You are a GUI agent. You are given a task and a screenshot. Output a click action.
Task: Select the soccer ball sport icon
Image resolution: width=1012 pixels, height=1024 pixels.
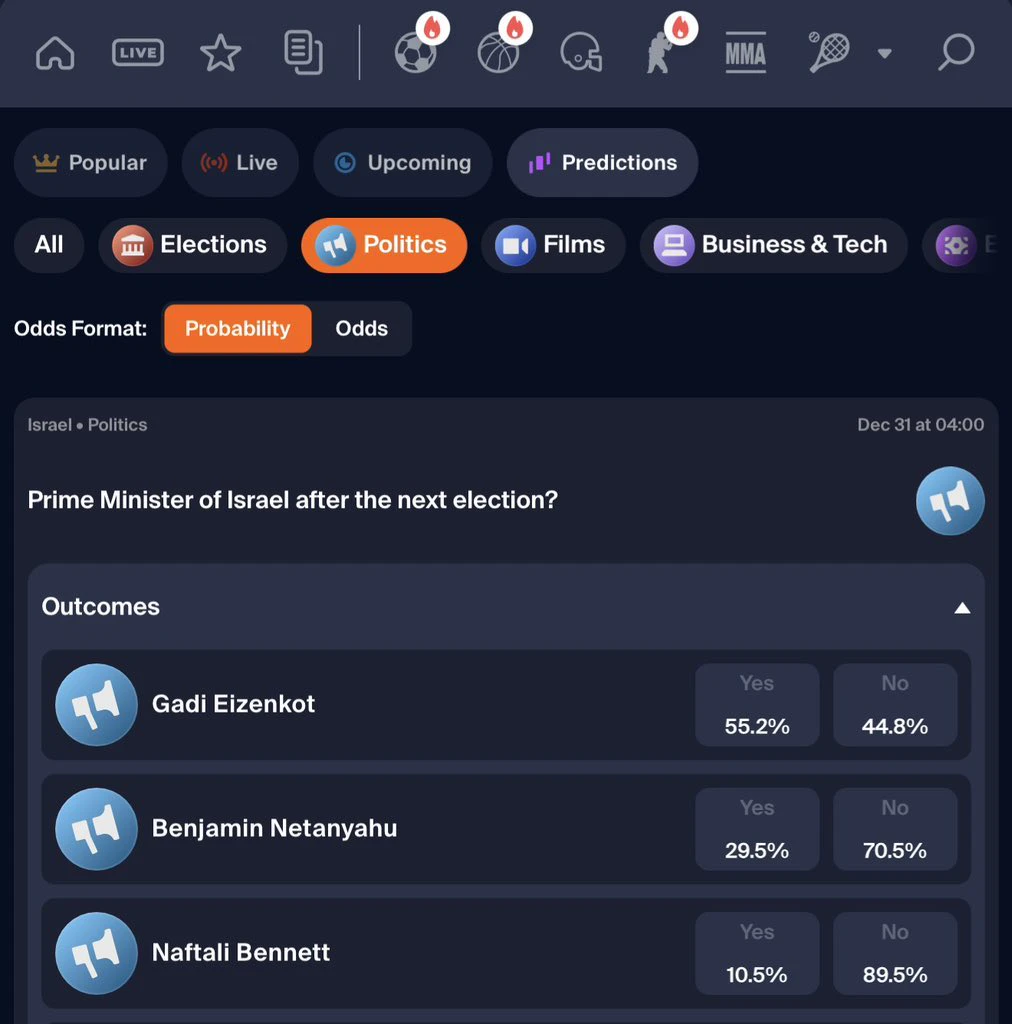[x=416, y=52]
